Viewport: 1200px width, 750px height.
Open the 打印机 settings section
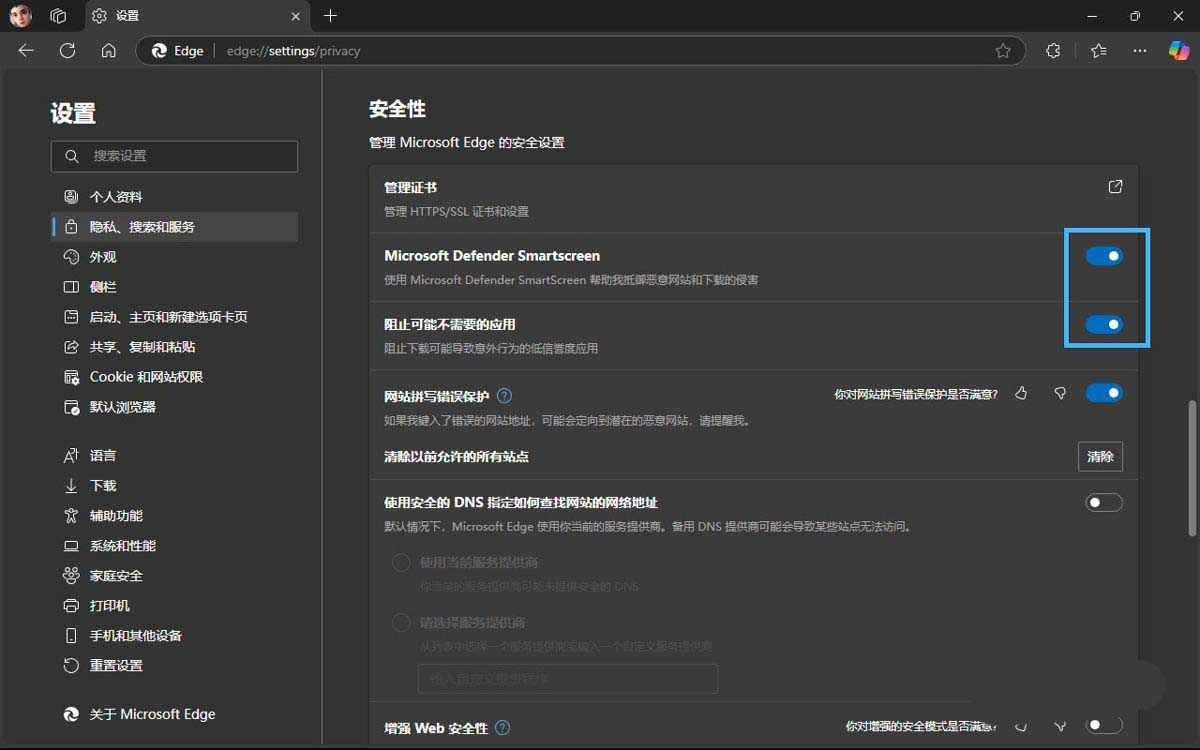174,606
